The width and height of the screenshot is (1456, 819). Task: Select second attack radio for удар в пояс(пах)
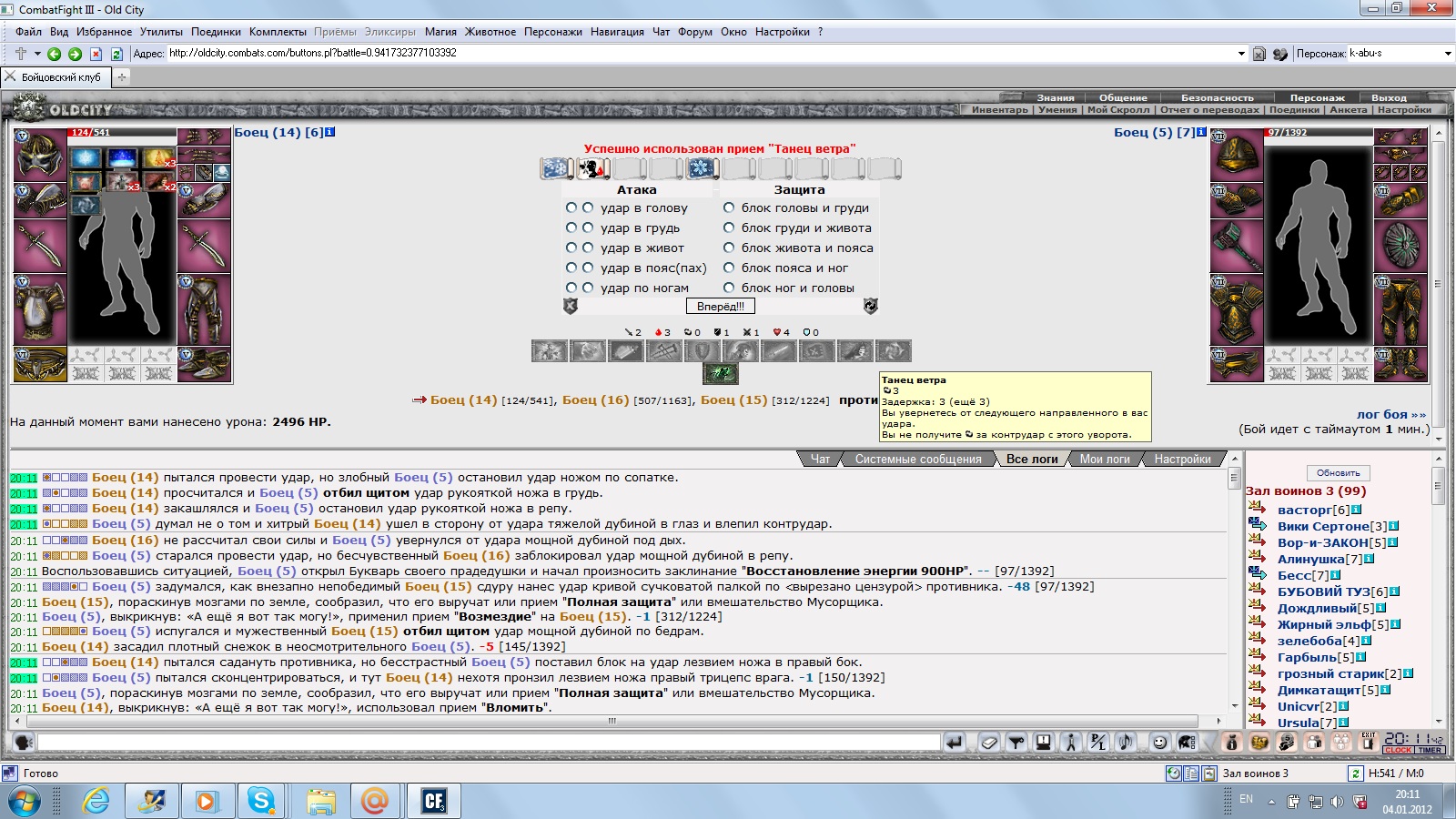pos(588,268)
